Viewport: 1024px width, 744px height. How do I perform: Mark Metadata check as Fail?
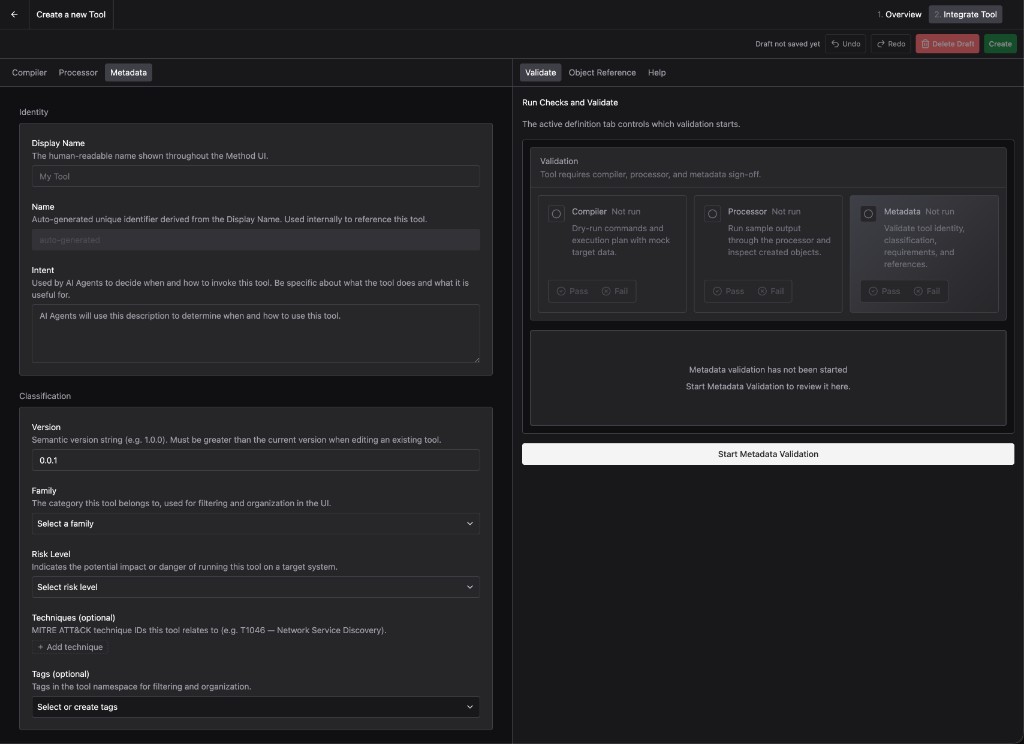coord(927,291)
